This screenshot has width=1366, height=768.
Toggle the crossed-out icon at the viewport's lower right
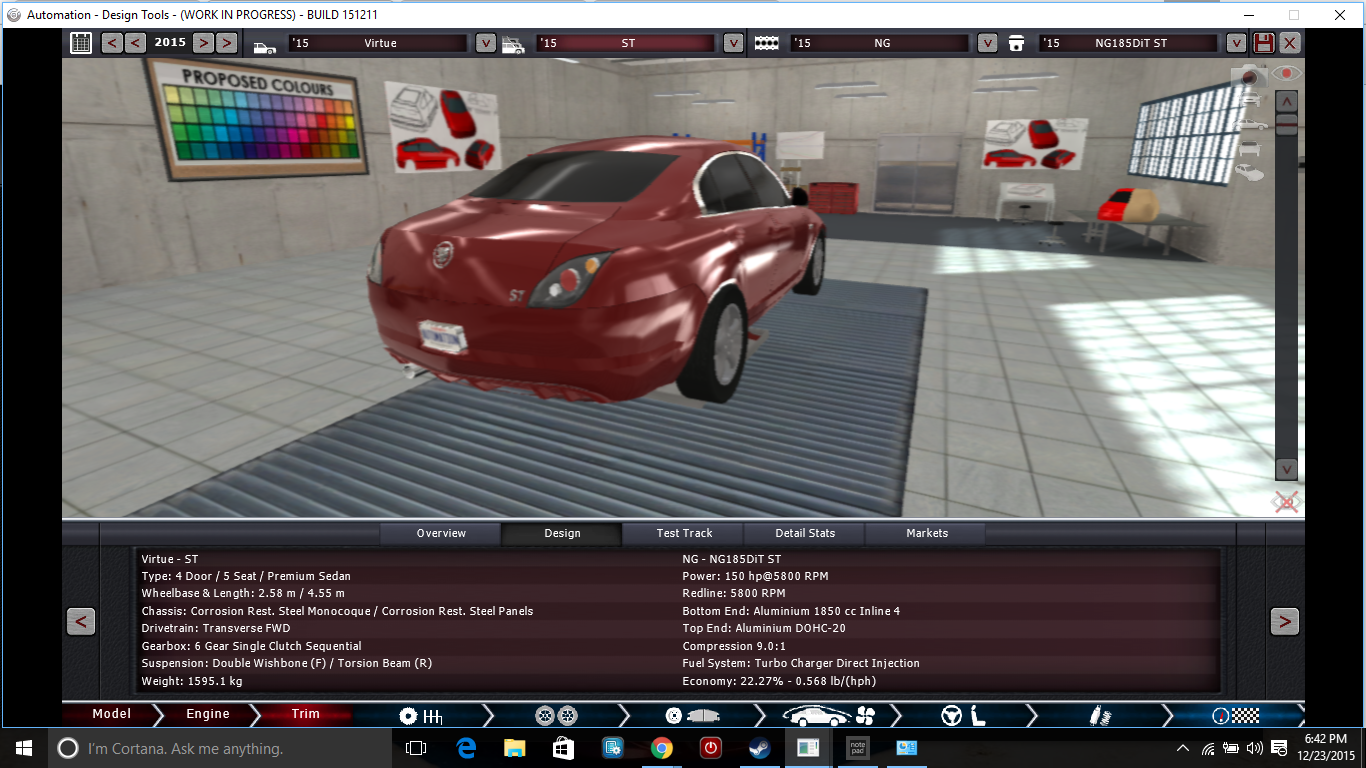pos(1286,501)
